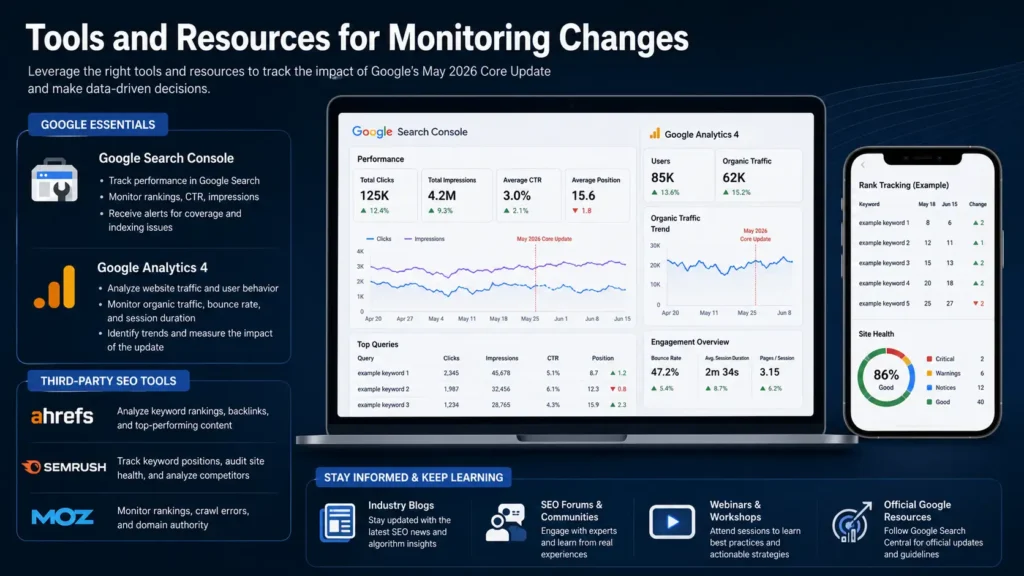This screenshot has width=1024, height=576.
Task: Click the Official Google Resources heading
Action: (917, 511)
